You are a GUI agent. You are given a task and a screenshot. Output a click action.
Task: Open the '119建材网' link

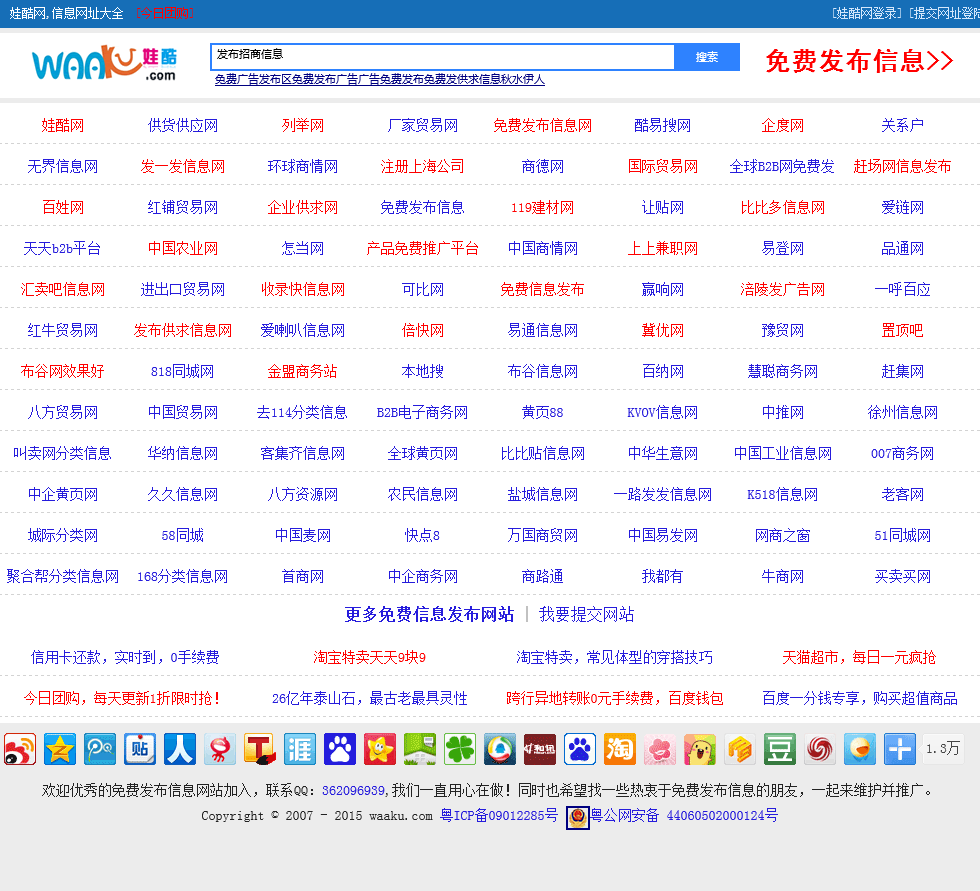click(x=542, y=207)
